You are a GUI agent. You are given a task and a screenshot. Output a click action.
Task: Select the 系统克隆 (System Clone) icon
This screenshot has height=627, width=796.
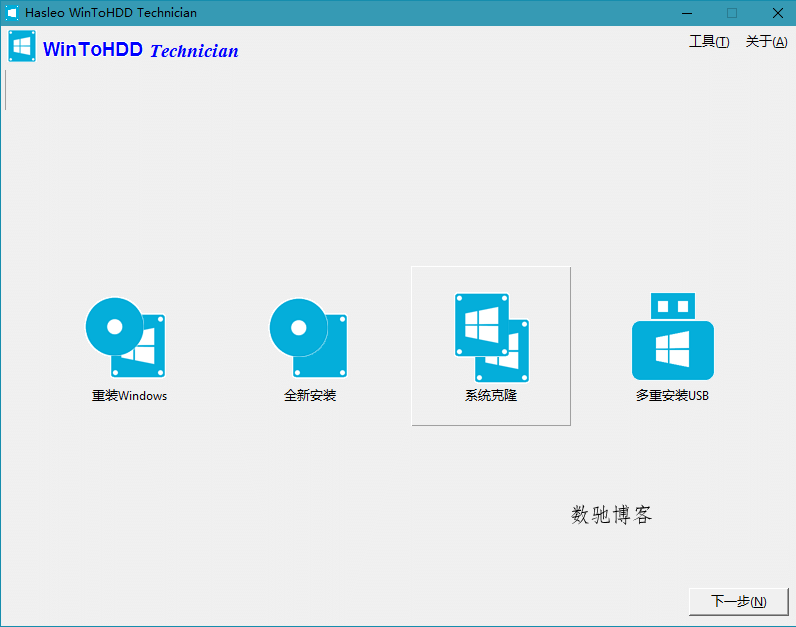pos(491,337)
